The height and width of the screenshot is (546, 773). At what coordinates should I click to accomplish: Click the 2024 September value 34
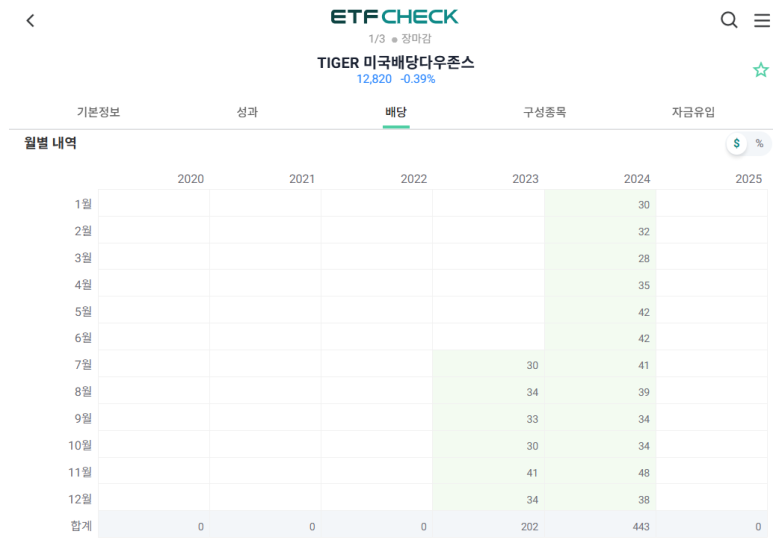644,419
